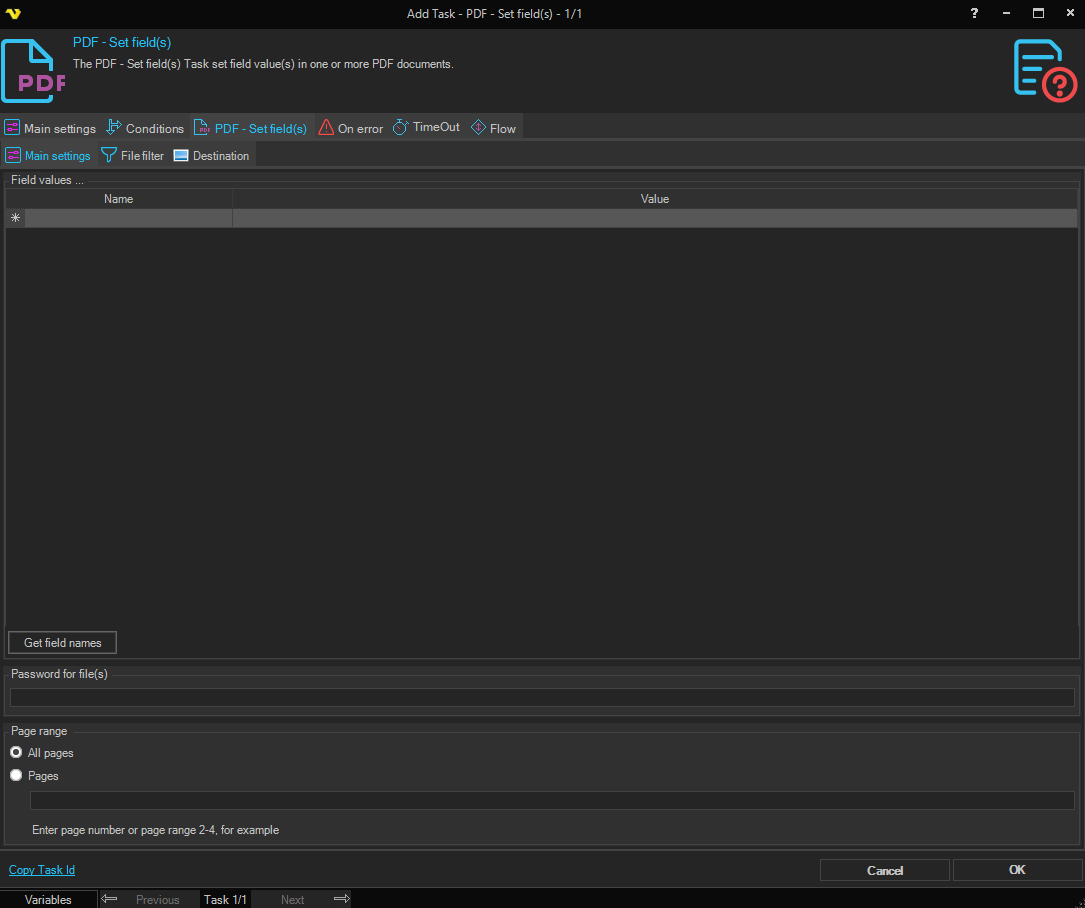Click the OK button

point(1017,870)
